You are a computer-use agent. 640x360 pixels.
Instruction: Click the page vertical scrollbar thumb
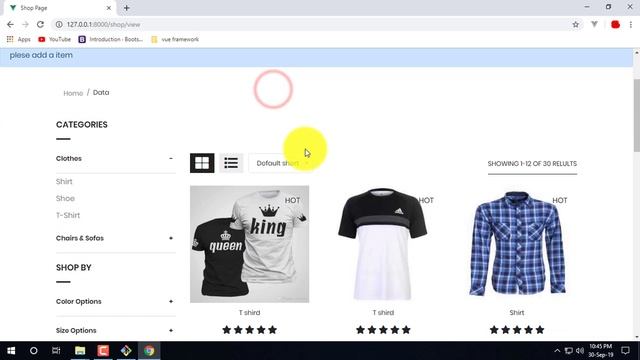pyautogui.click(x=636, y=115)
